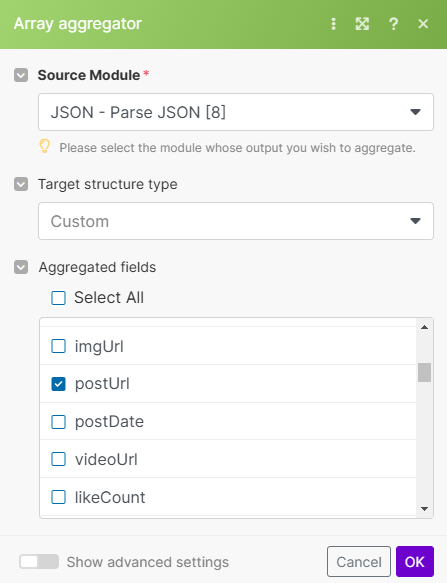Image resolution: width=447 pixels, height=583 pixels.
Task: Check the videoUrl field checkbox
Action: [x=58, y=459]
